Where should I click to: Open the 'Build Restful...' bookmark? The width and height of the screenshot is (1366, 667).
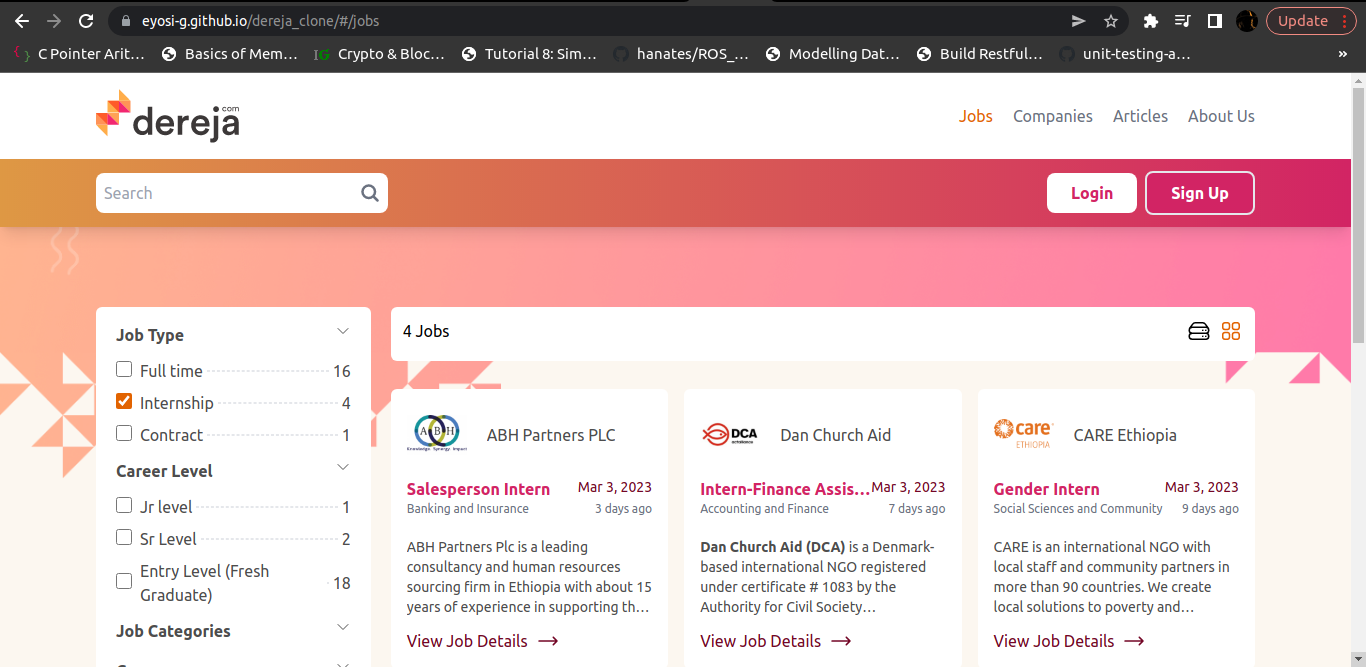tap(979, 54)
